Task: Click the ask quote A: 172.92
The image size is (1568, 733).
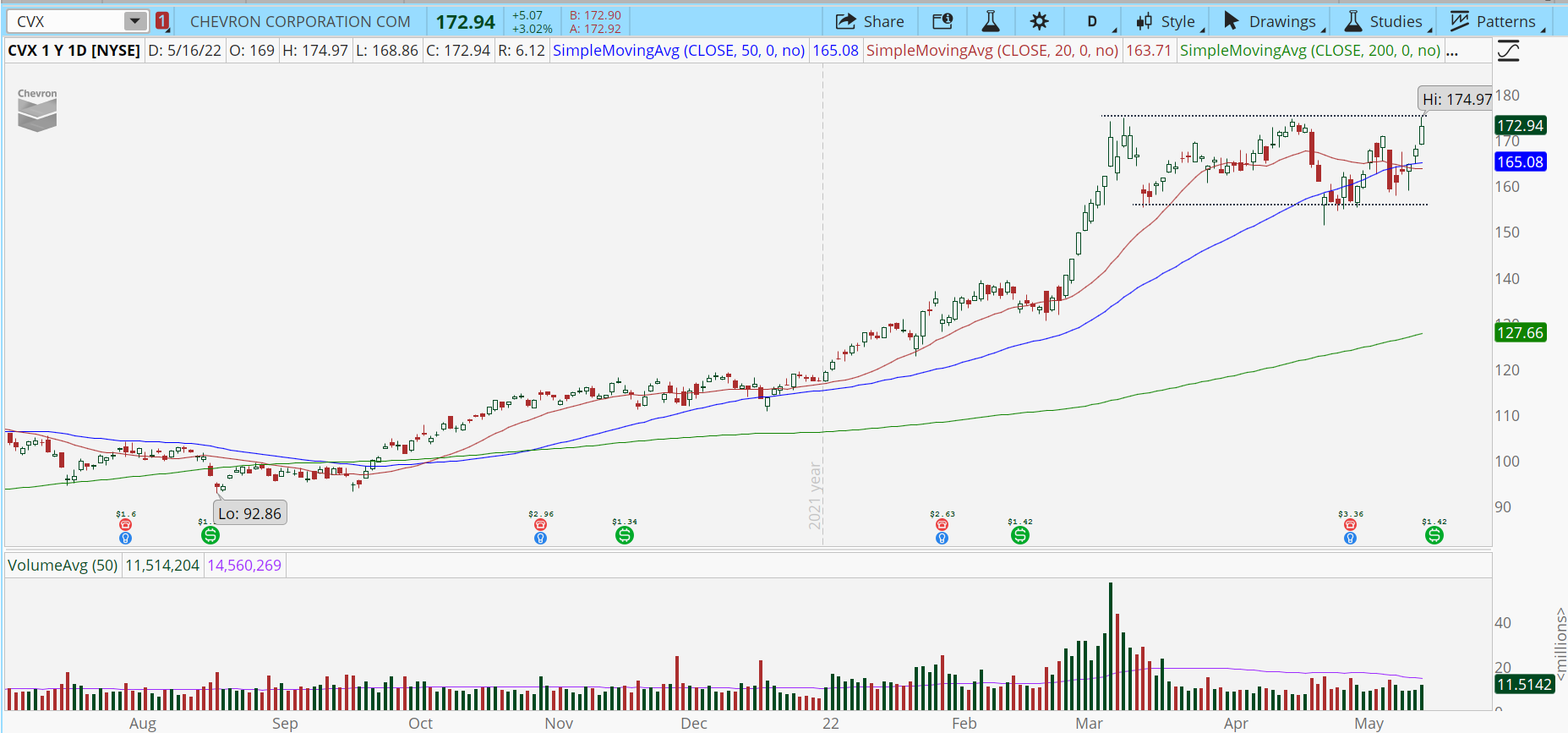Action: click(595, 29)
